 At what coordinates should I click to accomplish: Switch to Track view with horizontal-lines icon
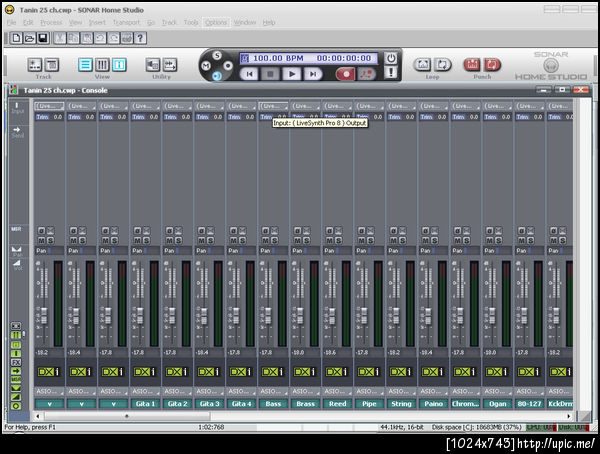coord(85,65)
